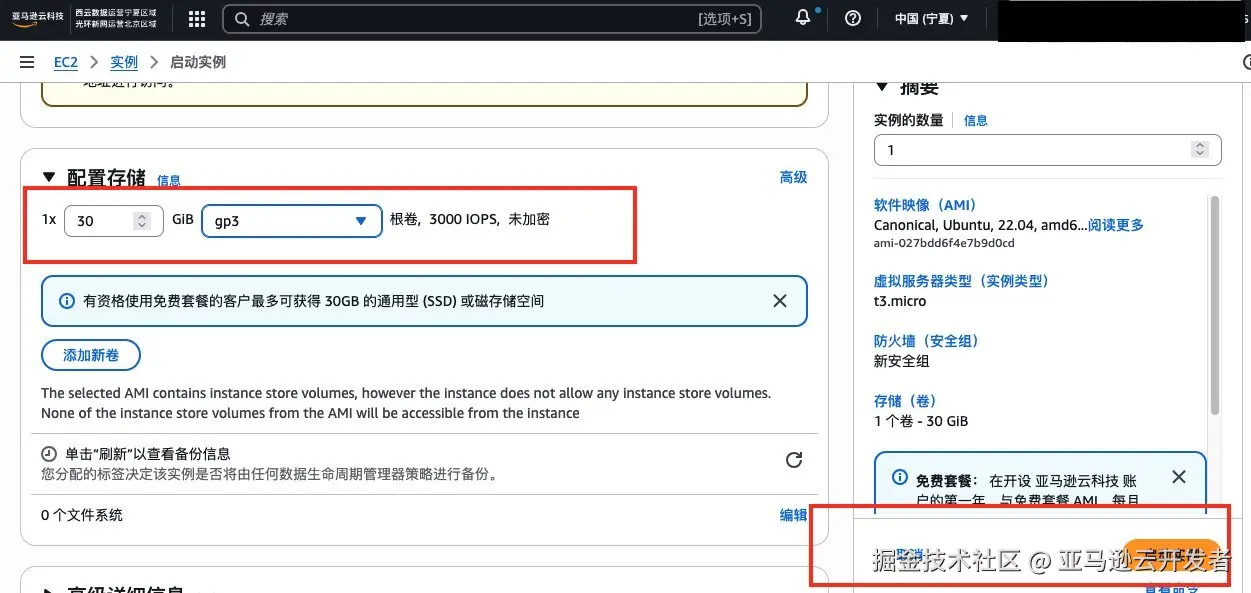Viewport: 1251px width, 593px height.
Task: Click the 亚马逊云科技 logo
Action: (38, 19)
